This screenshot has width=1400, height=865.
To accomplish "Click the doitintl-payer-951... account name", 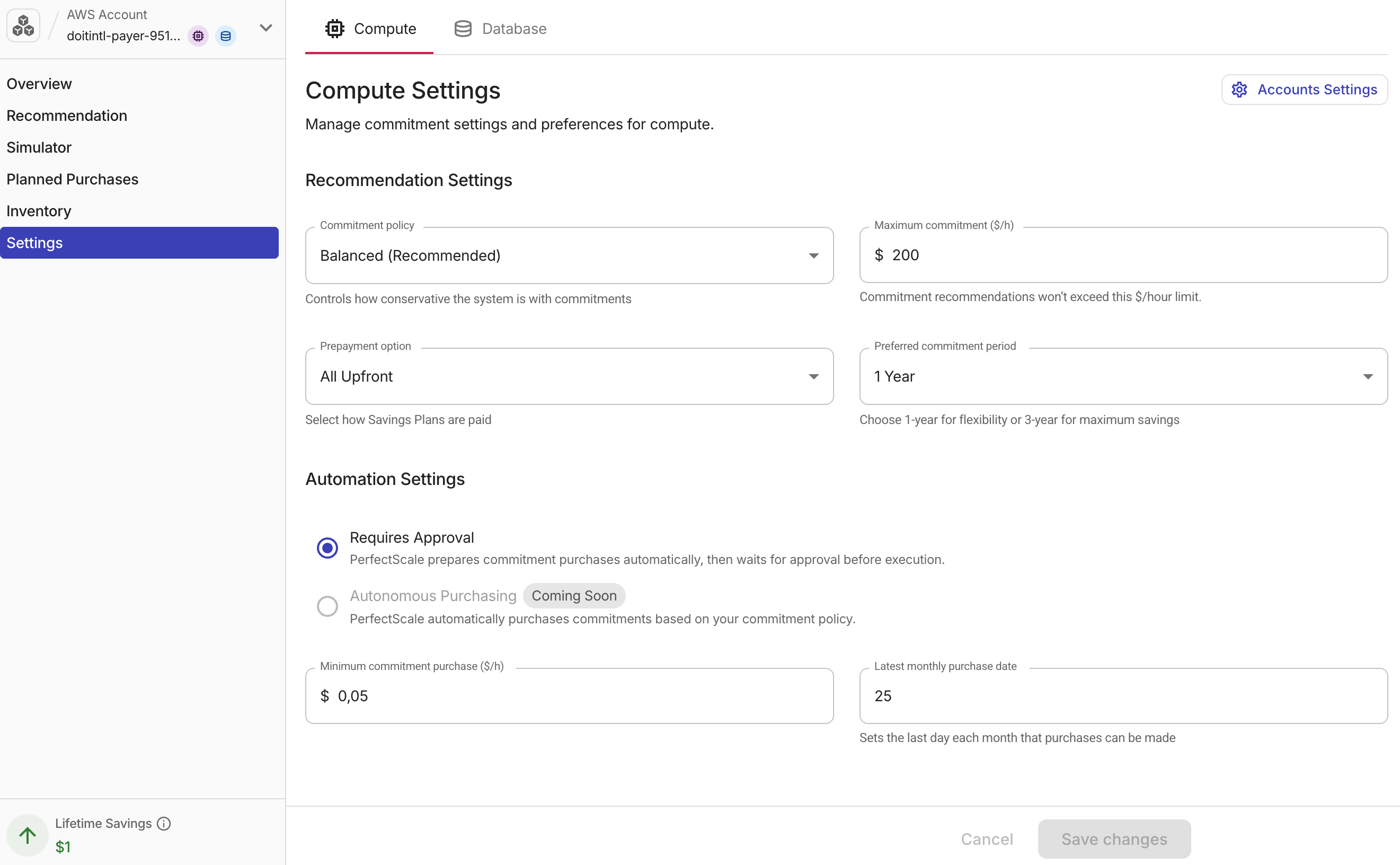I will (x=123, y=36).
